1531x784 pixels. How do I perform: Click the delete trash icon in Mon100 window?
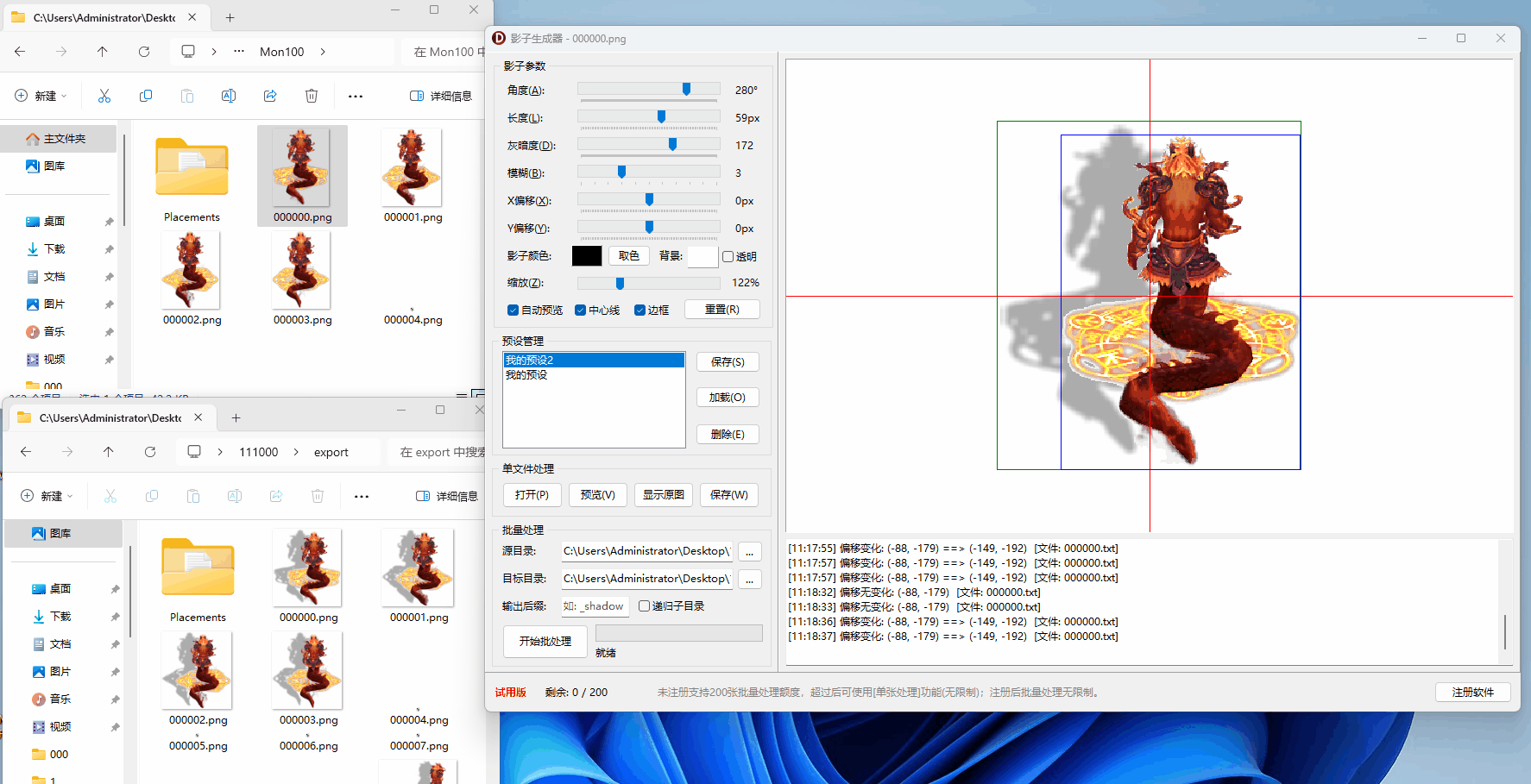point(312,96)
